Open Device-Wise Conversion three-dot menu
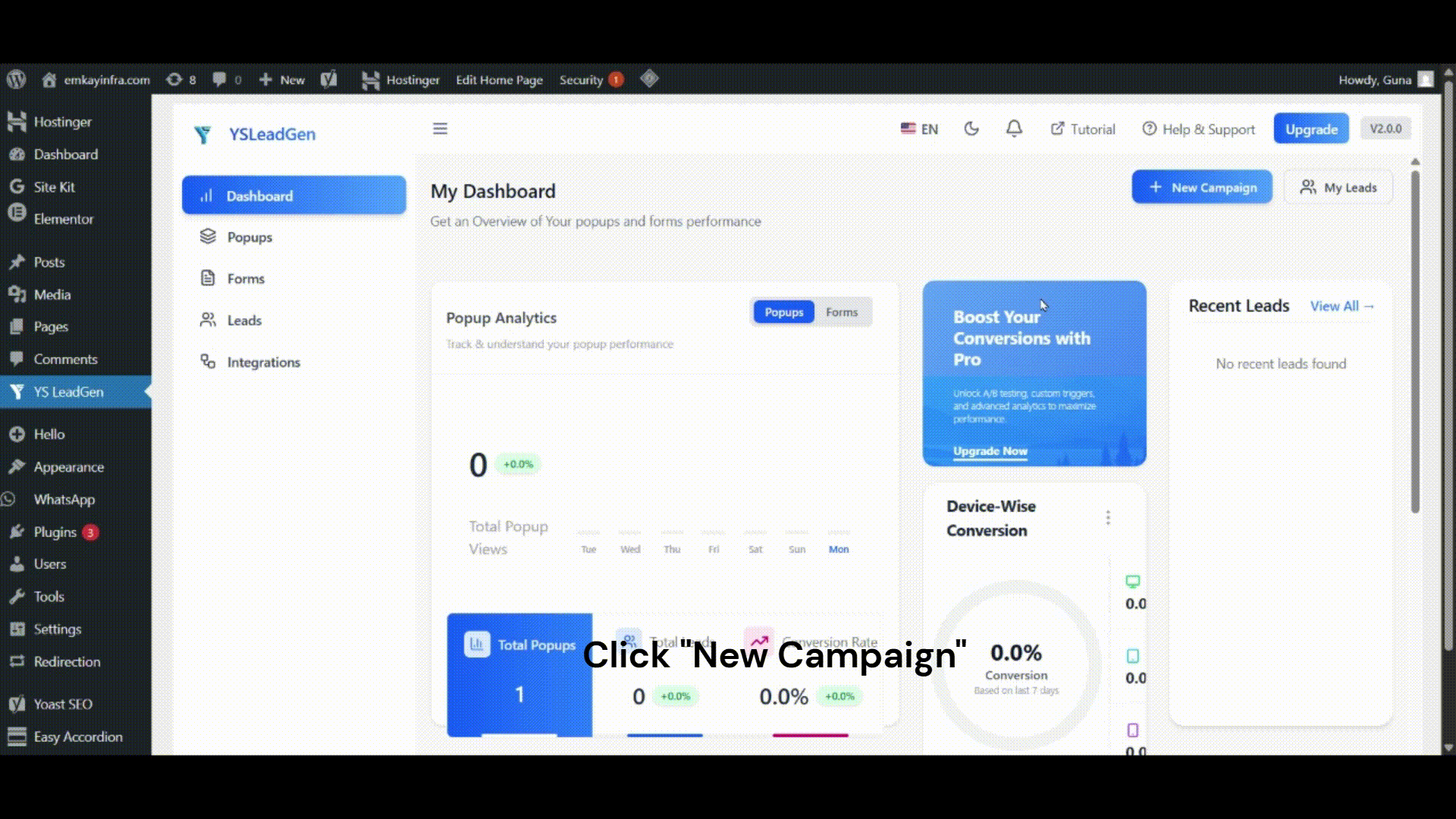Screen dimensions: 1456x819 click(x=1108, y=518)
